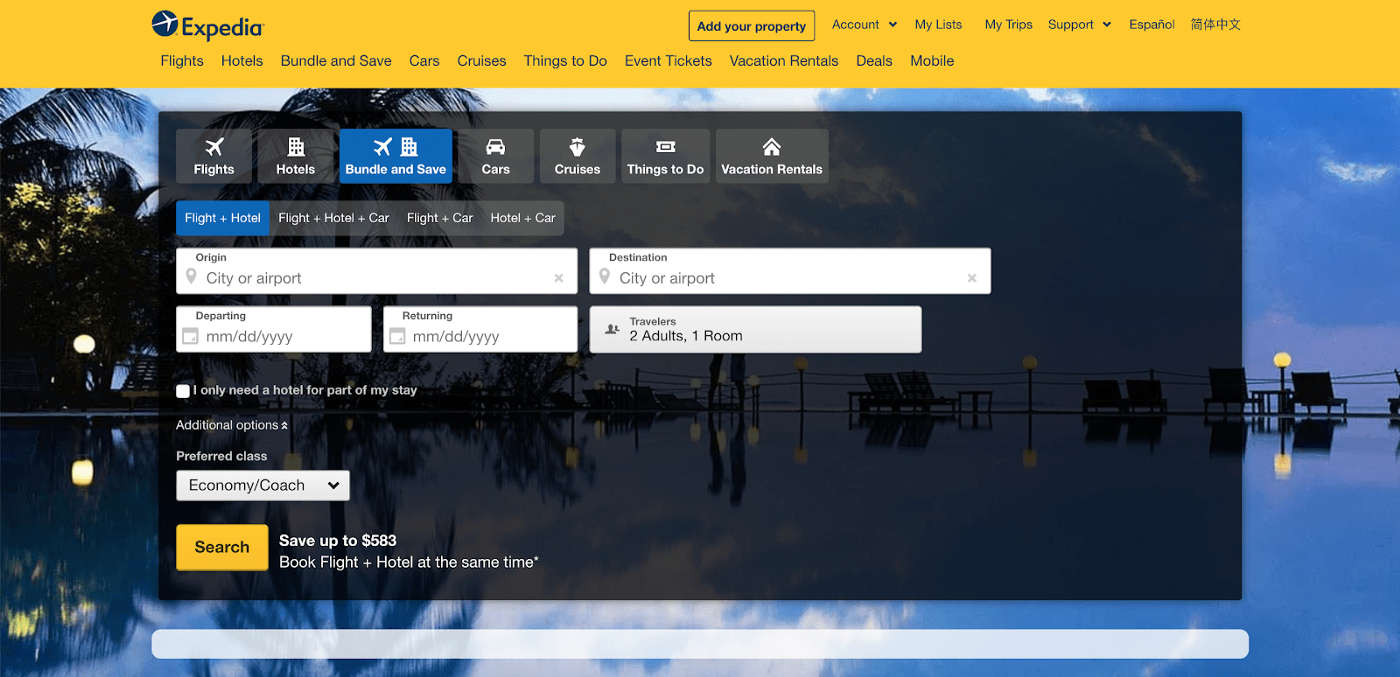Click the Add your property button
Image resolution: width=1400 pixels, height=677 pixels.
(751, 25)
